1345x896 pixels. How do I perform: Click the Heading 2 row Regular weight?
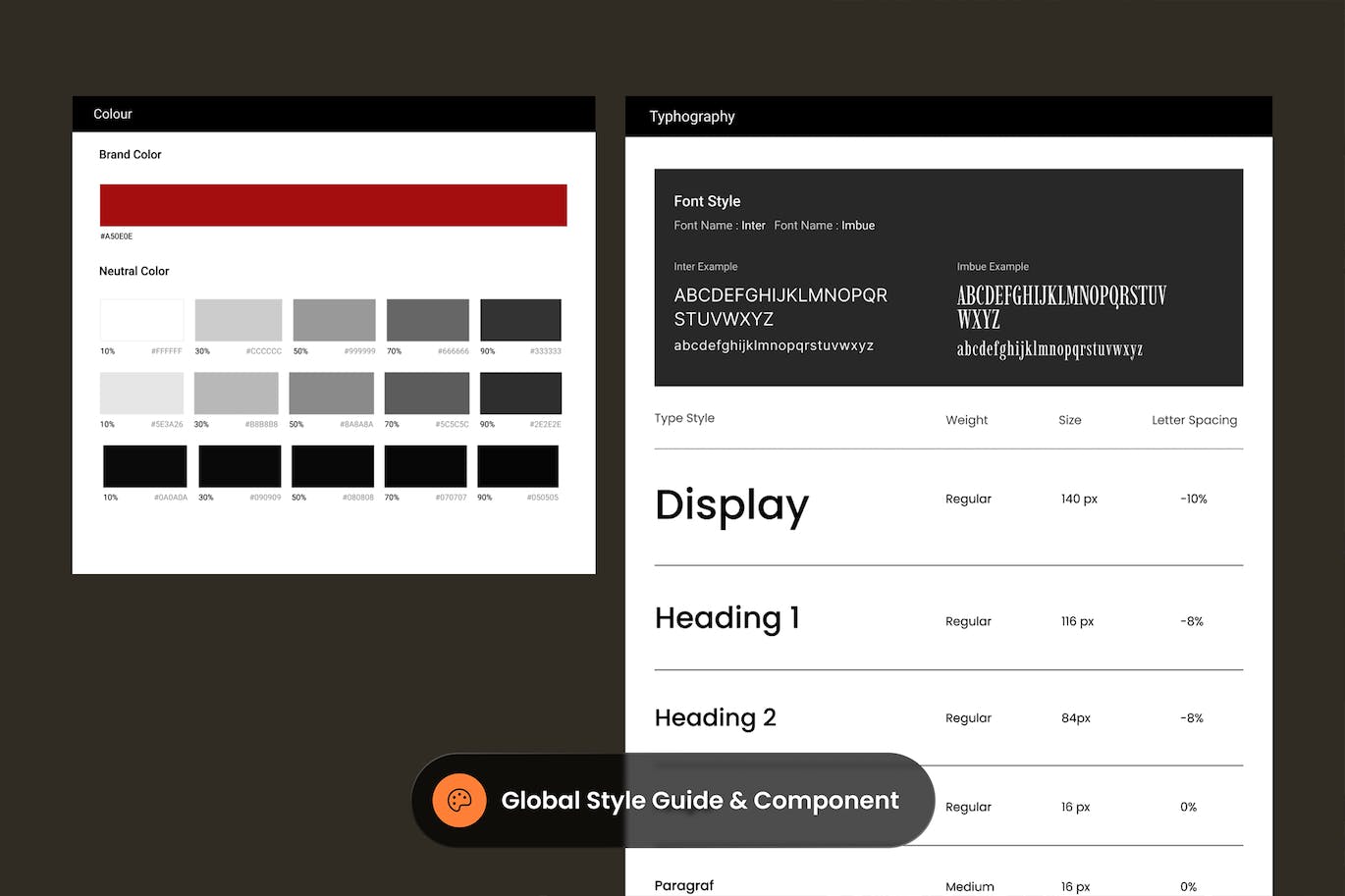[x=968, y=719]
